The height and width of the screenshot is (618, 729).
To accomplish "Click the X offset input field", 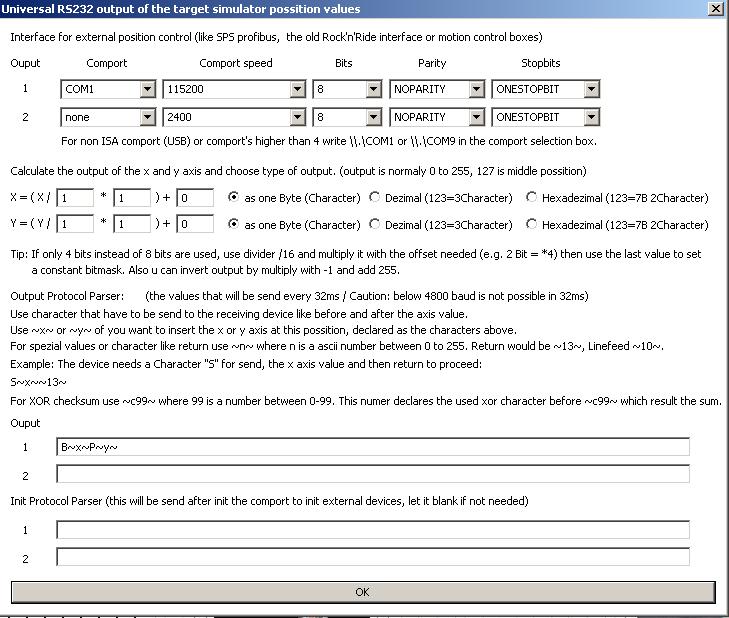I will [195, 198].
